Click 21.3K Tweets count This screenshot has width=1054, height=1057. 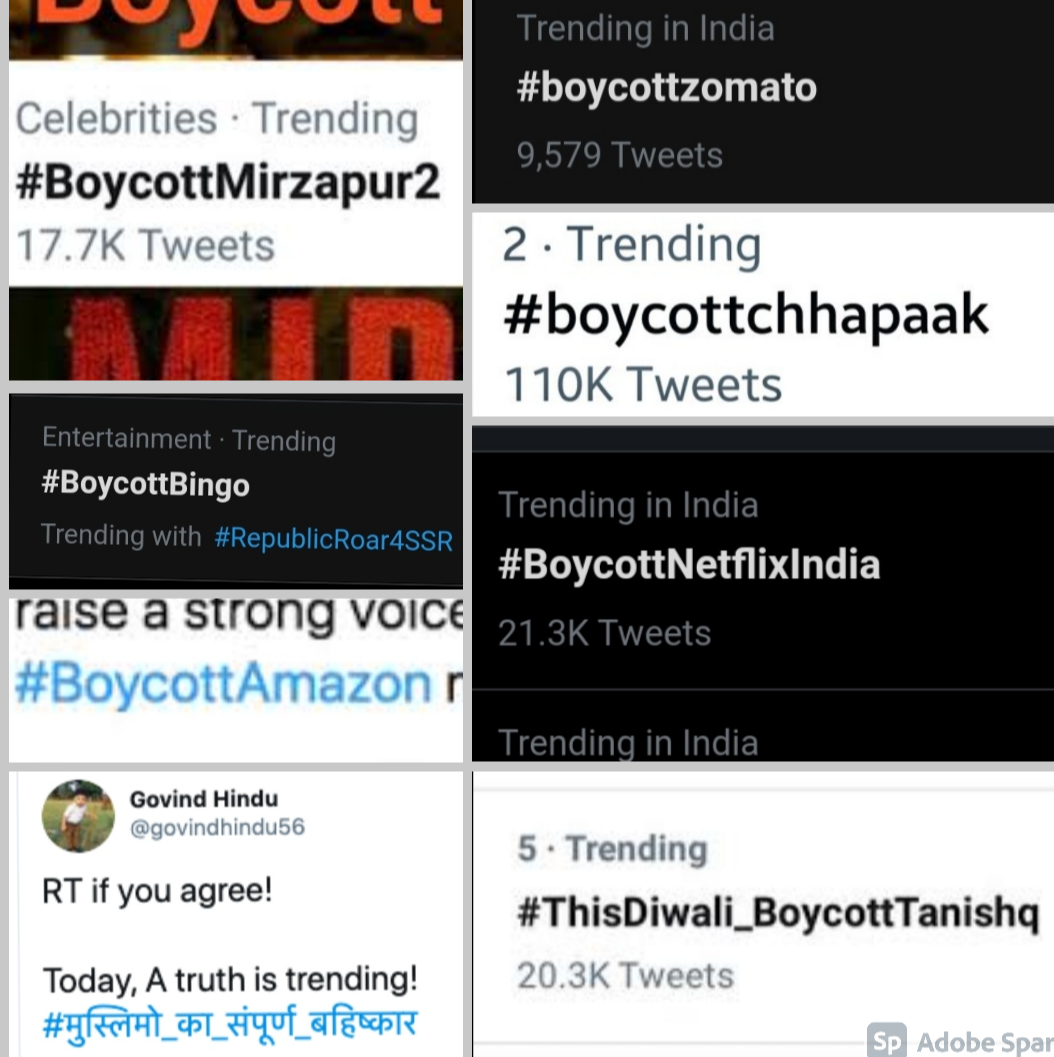pyautogui.click(x=604, y=633)
